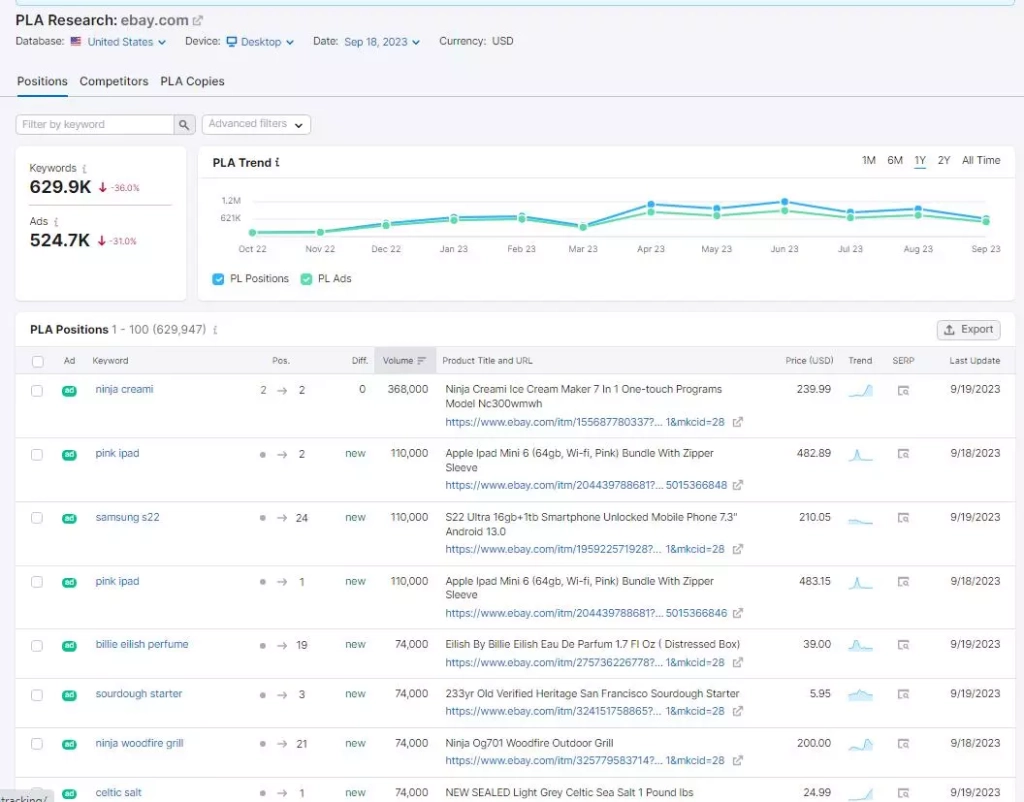This screenshot has width=1024, height=802.
Task: Open the ninja woodfire grill keyword link
Action: tap(139, 743)
